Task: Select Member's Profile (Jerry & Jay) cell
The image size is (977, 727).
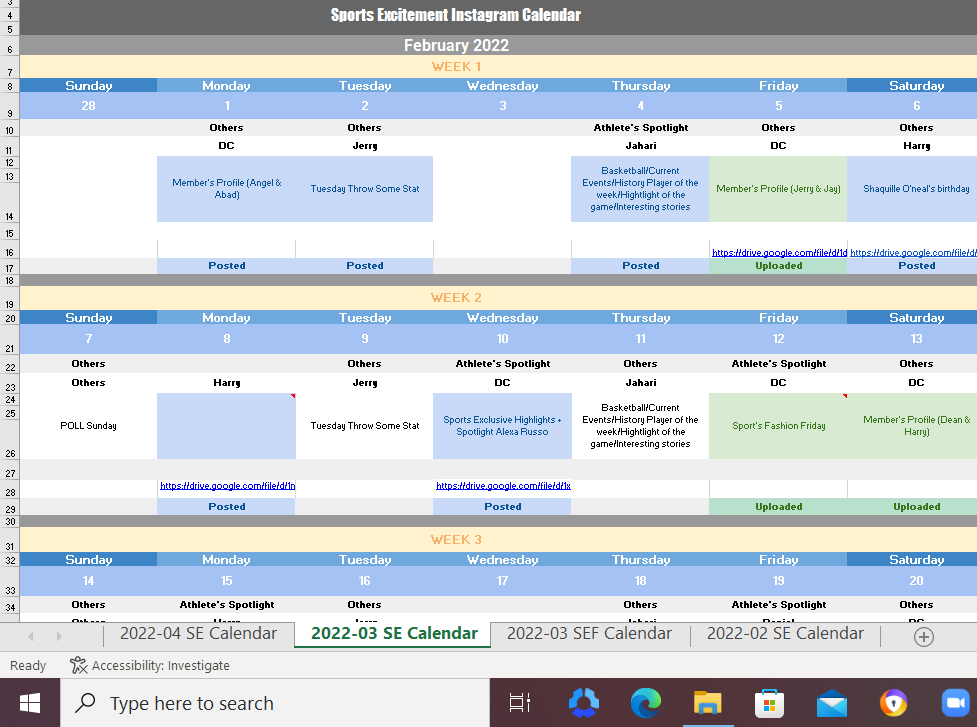Action: 778,189
